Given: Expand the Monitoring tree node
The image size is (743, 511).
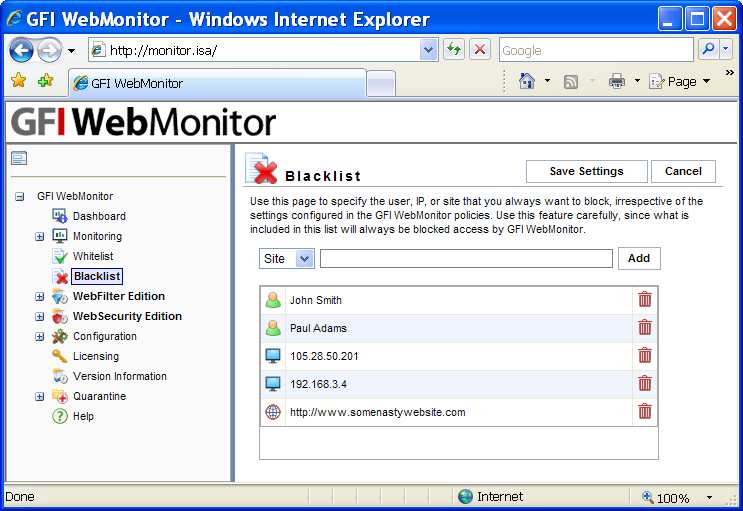Looking at the screenshot, I should [x=39, y=236].
